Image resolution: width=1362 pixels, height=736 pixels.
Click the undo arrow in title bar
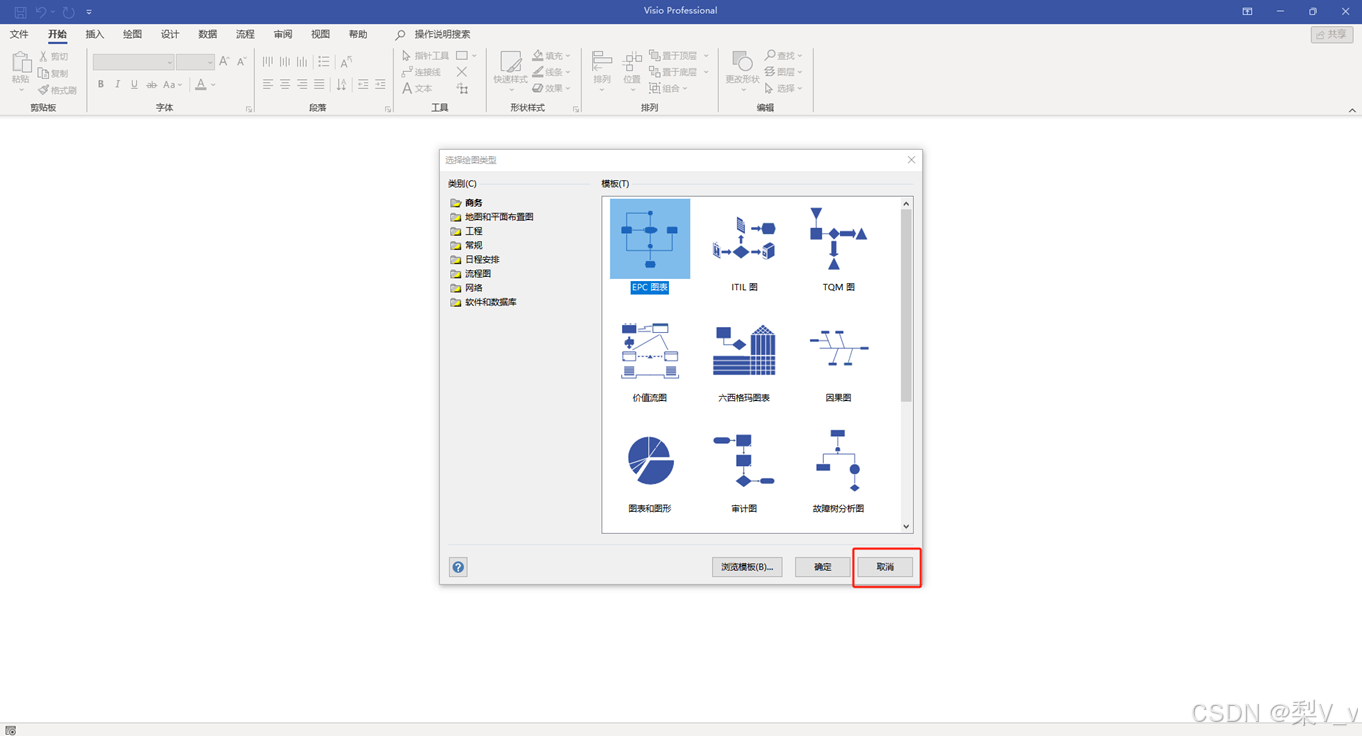tap(41, 12)
